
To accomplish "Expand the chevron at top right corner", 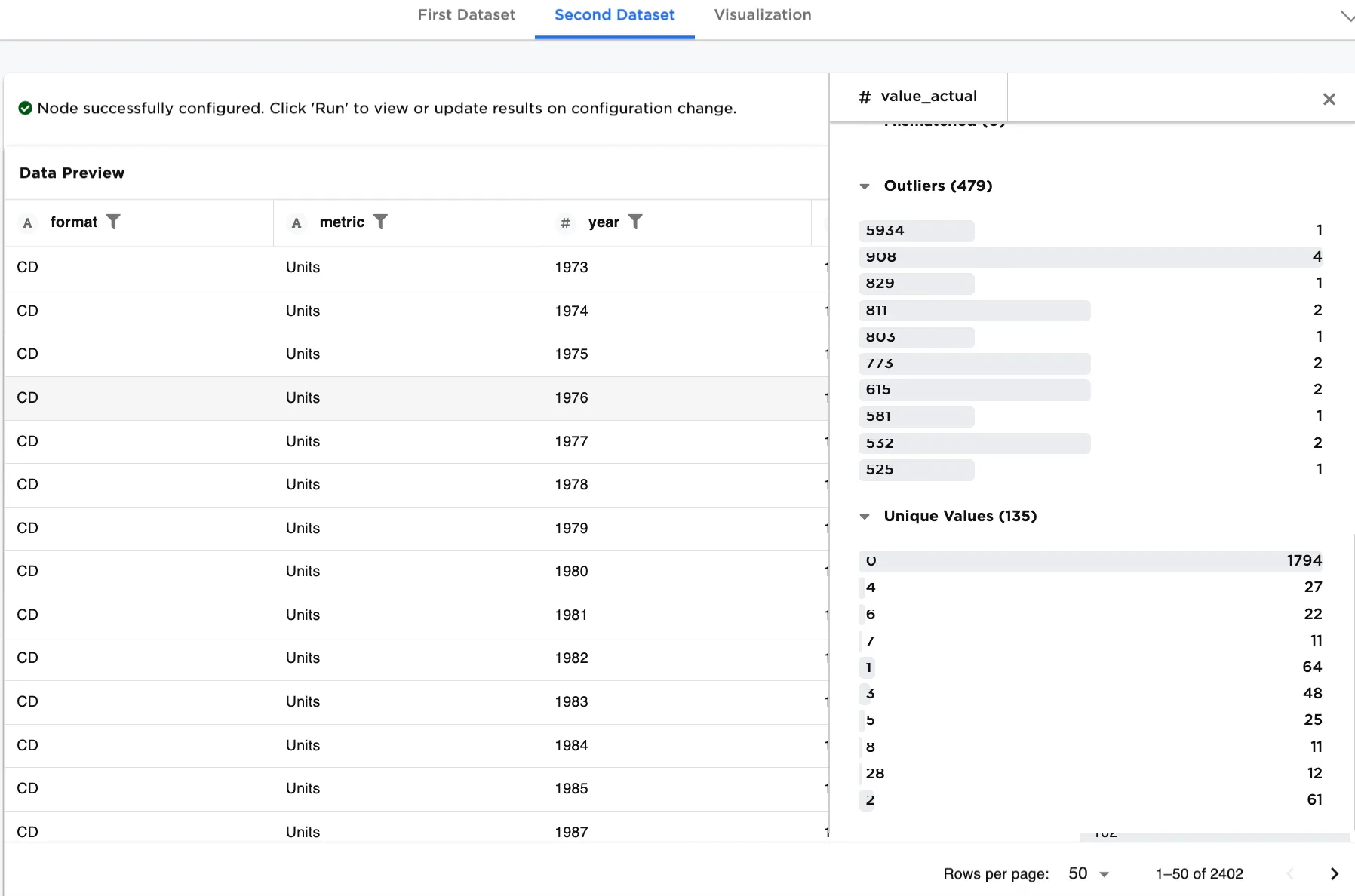I will 1346,15.
